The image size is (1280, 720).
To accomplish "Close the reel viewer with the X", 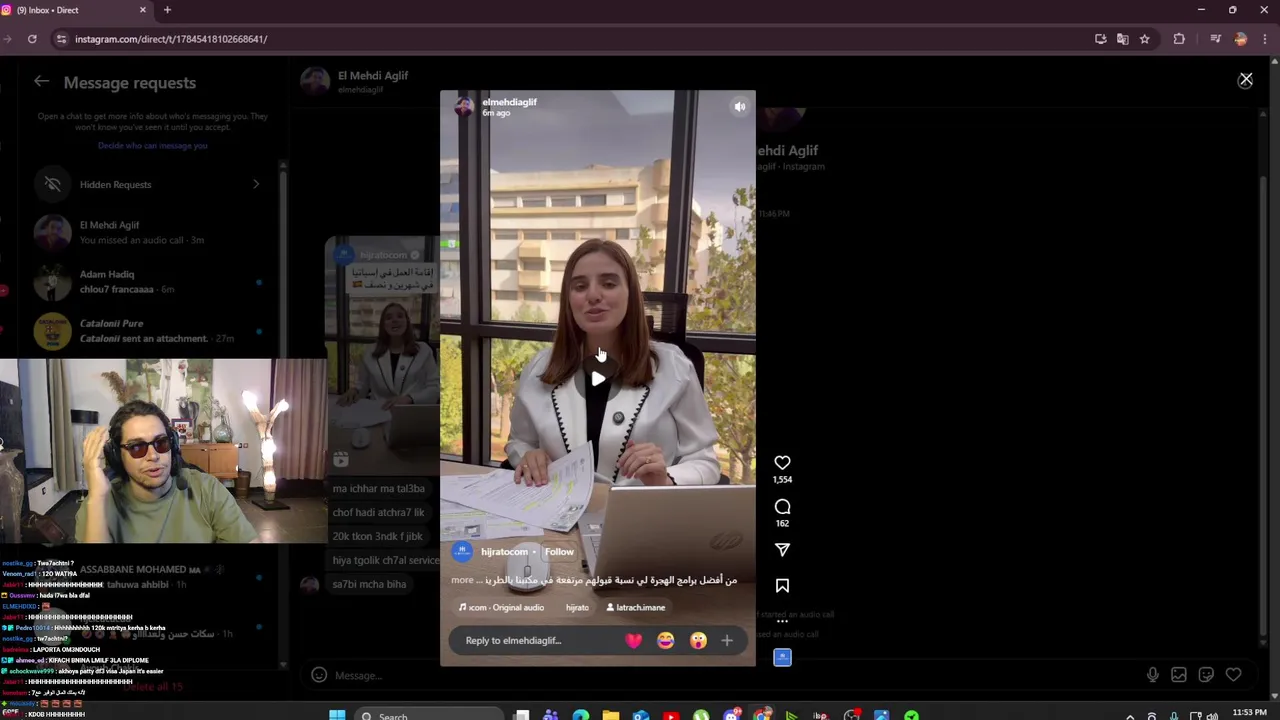I will (x=1245, y=80).
